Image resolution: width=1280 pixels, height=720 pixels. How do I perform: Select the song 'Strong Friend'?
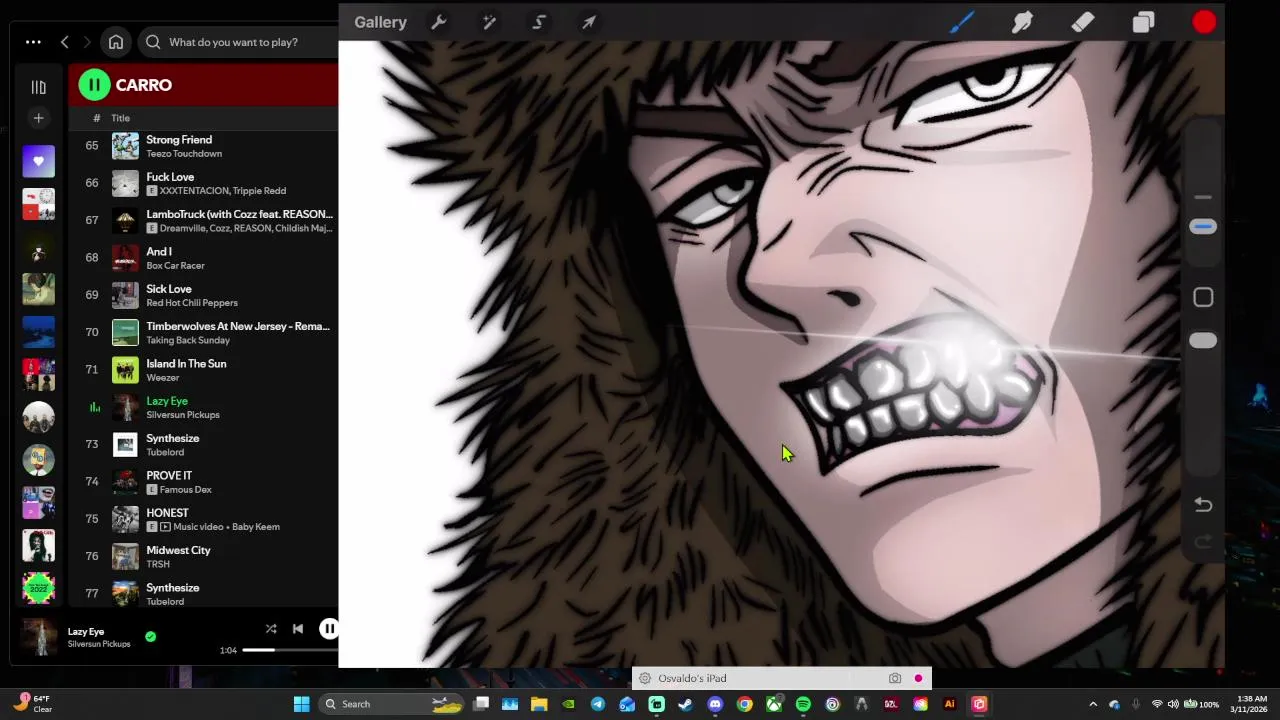(x=178, y=140)
